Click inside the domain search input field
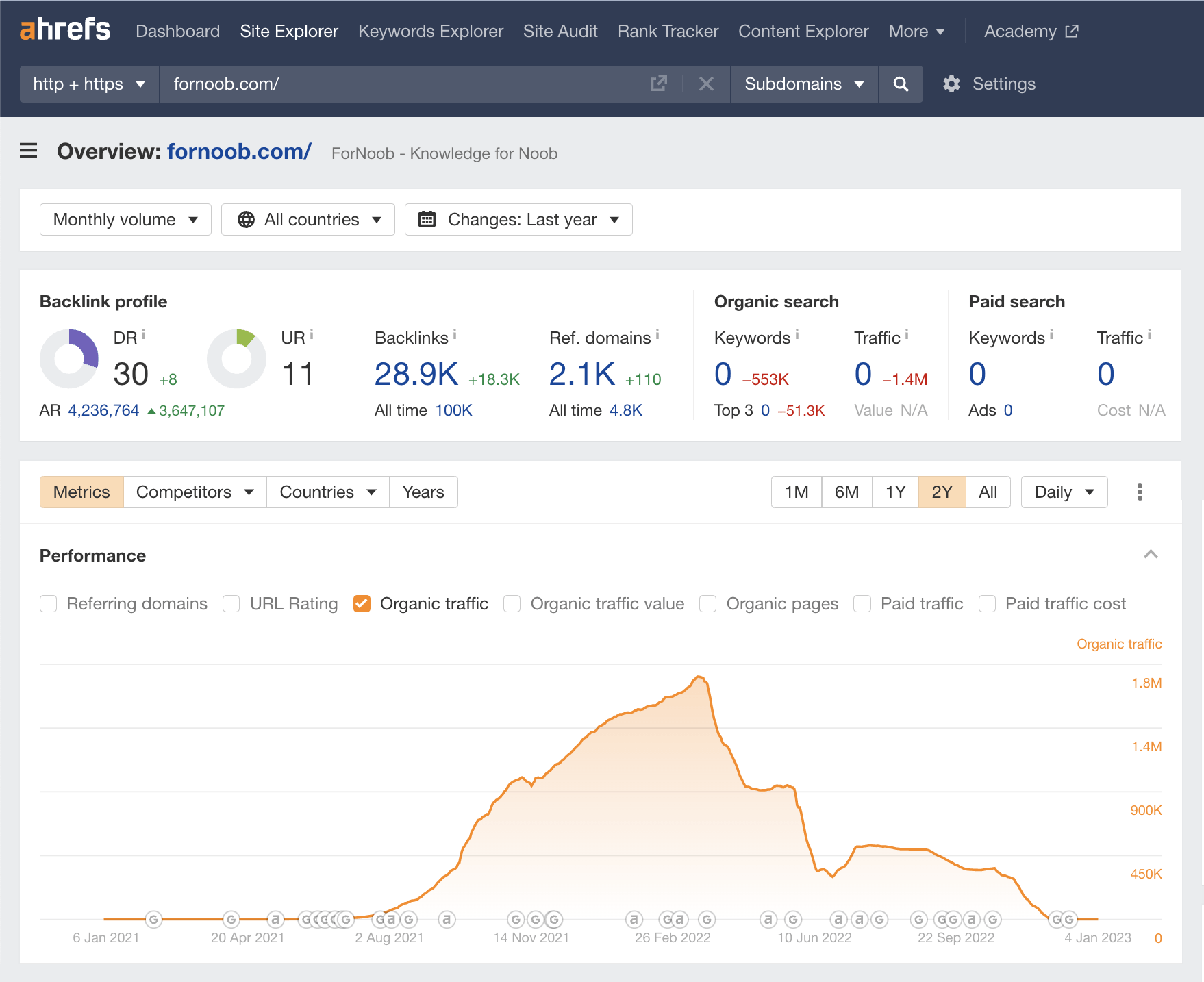The image size is (1204, 982). click(404, 84)
